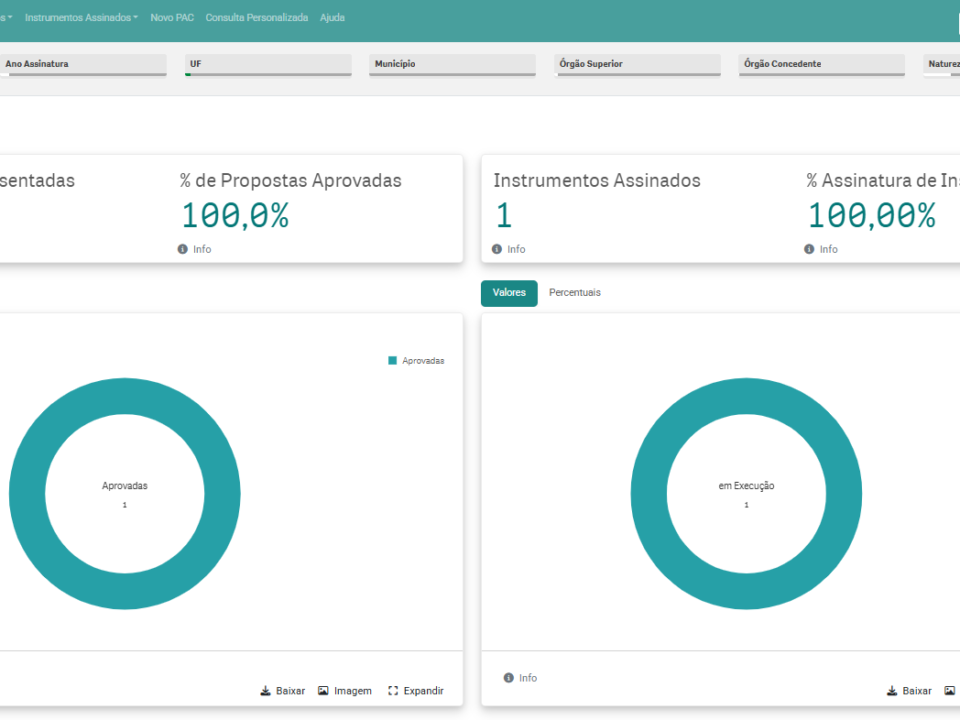Click the info icon under % Assinatura

pos(809,249)
